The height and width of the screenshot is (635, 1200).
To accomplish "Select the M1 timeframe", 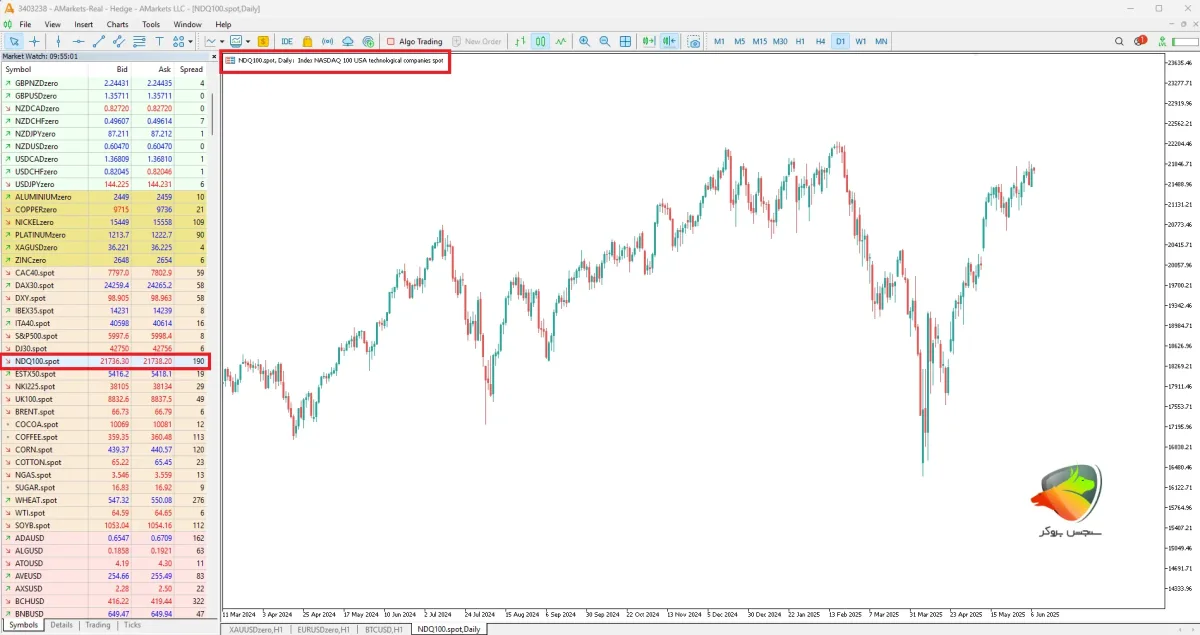I will click(719, 41).
